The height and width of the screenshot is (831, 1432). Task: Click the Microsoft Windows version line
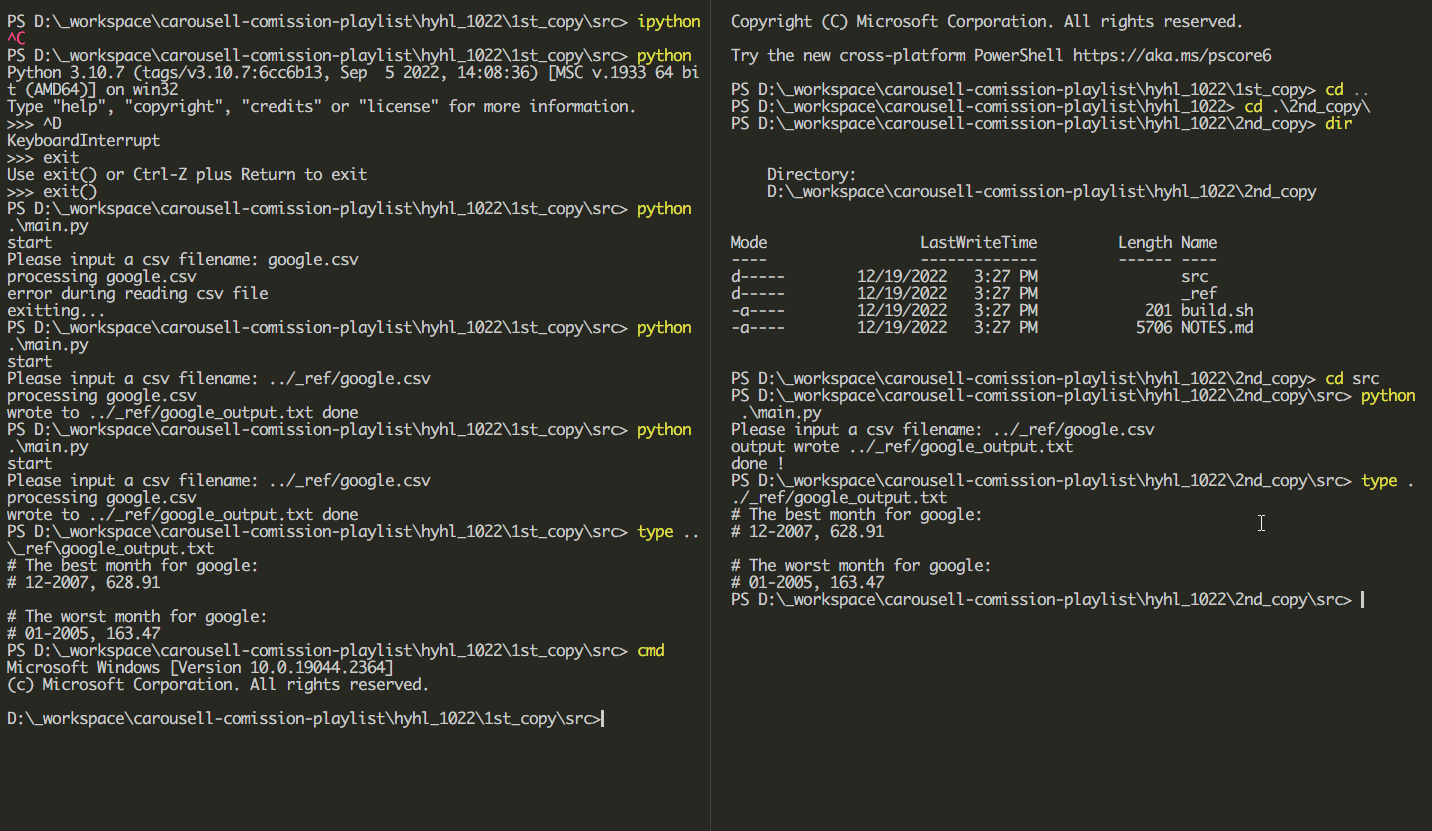[200, 667]
